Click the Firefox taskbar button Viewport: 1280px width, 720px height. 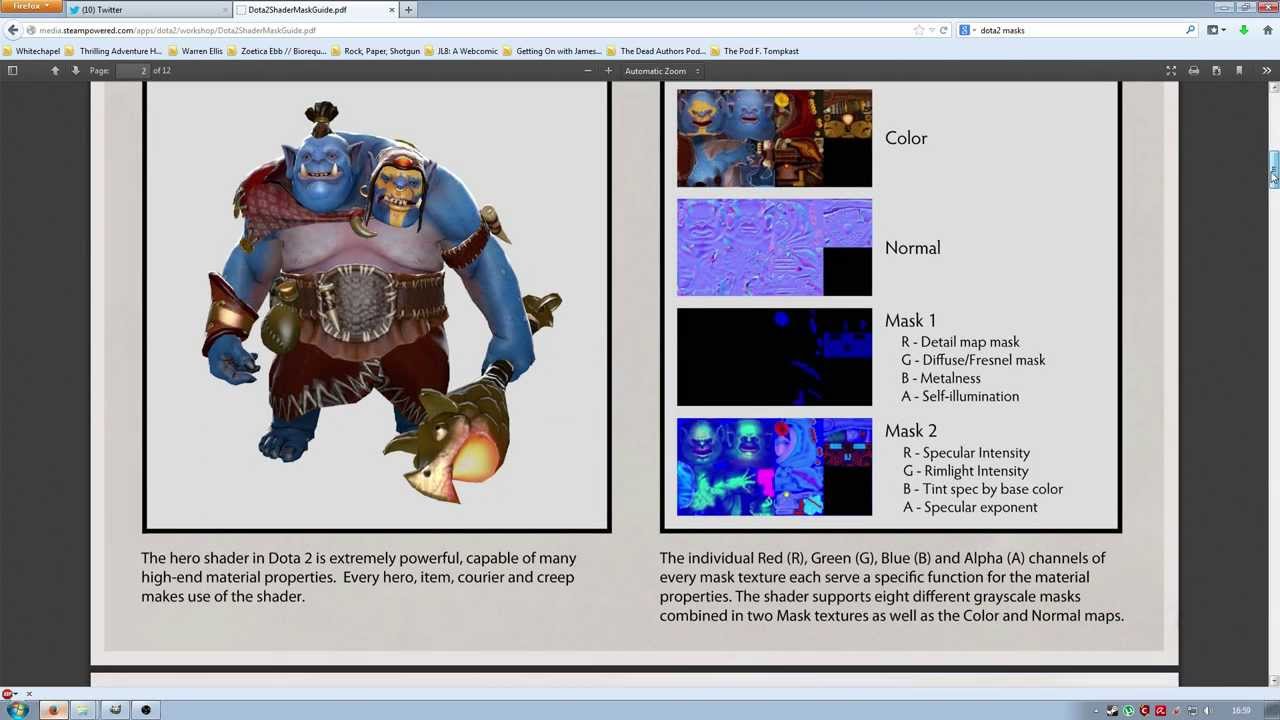click(53, 710)
